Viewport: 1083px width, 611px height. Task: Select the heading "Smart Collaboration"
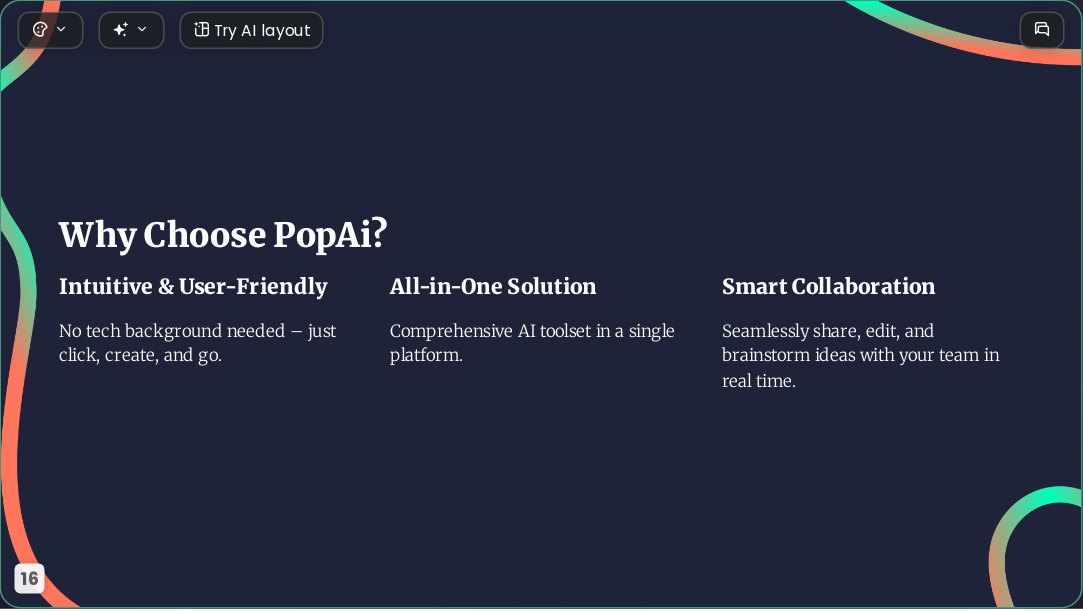(828, 287)
